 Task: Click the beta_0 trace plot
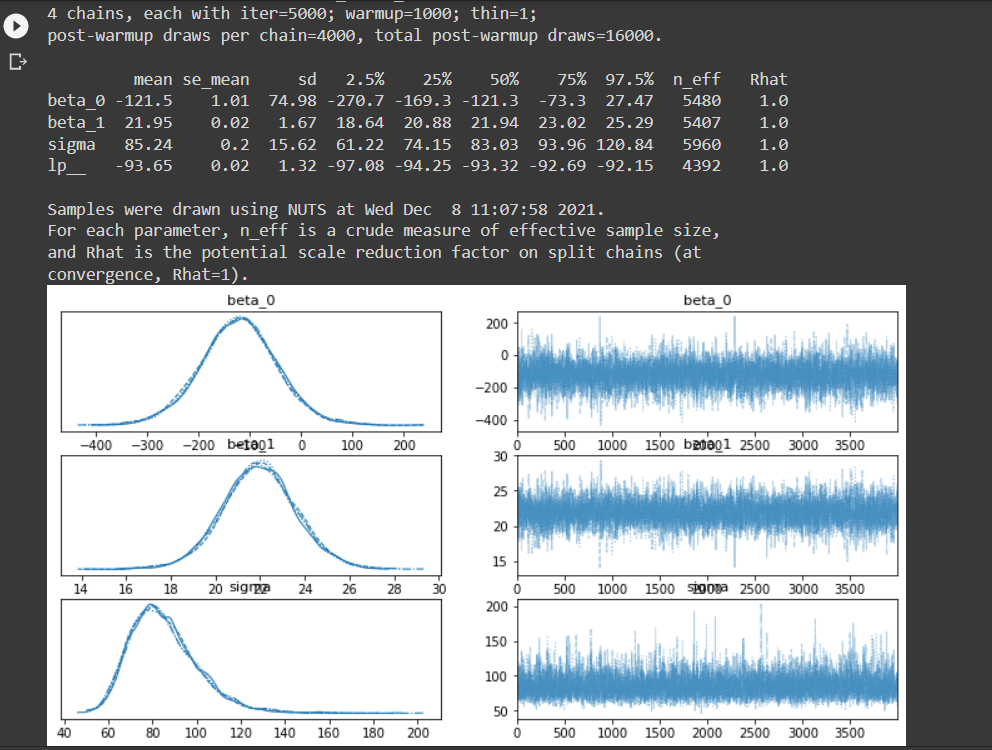707,372
